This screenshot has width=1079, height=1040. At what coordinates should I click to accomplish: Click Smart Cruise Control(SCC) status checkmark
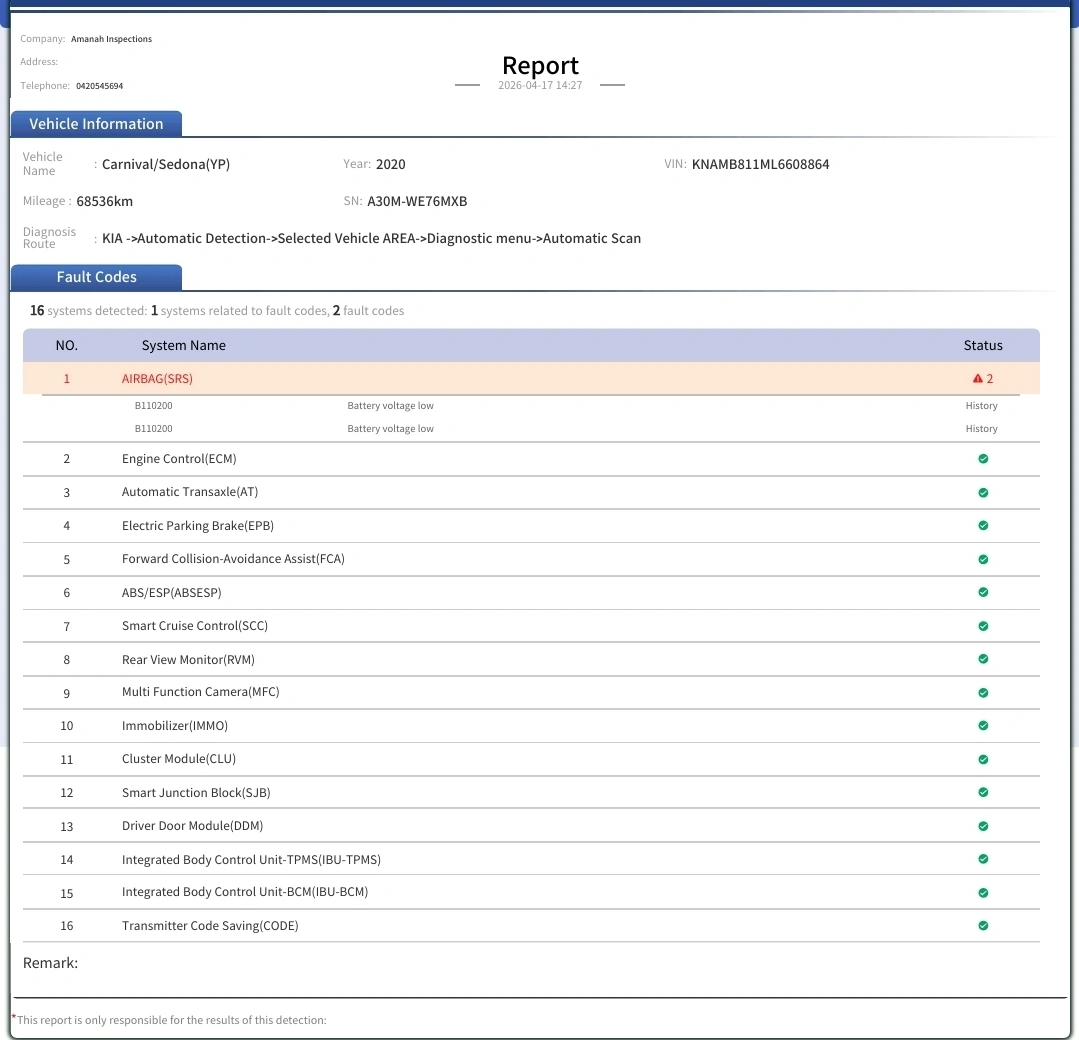[983, 626]
